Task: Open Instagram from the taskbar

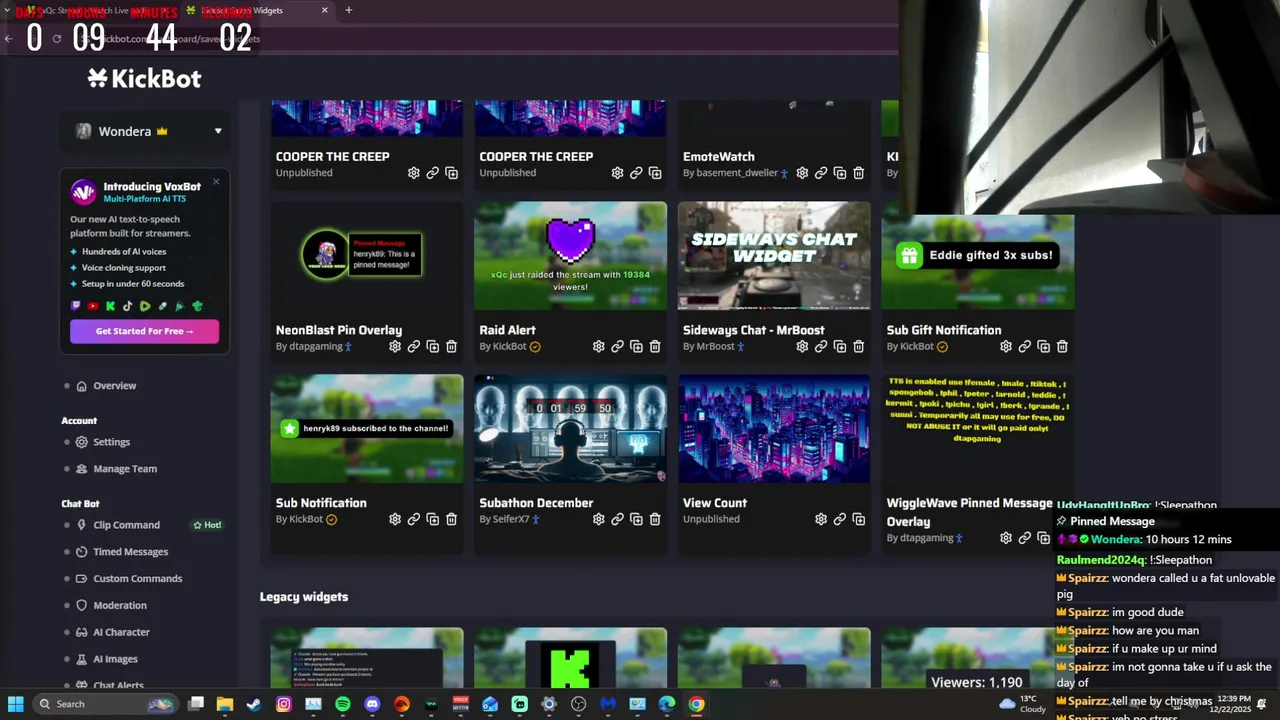Action: (x=284, y=704)
